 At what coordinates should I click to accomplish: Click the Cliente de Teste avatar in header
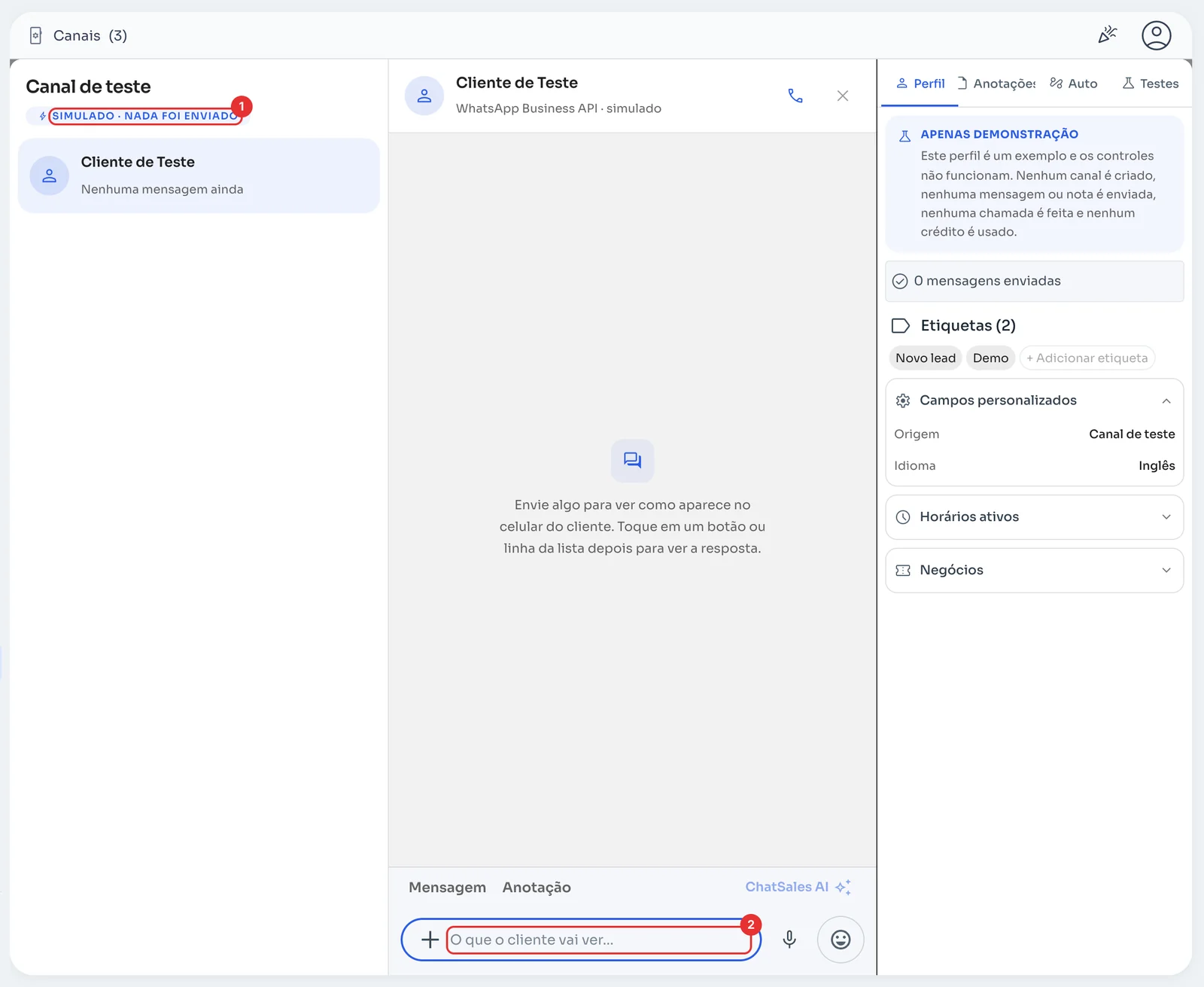(424, 96)
